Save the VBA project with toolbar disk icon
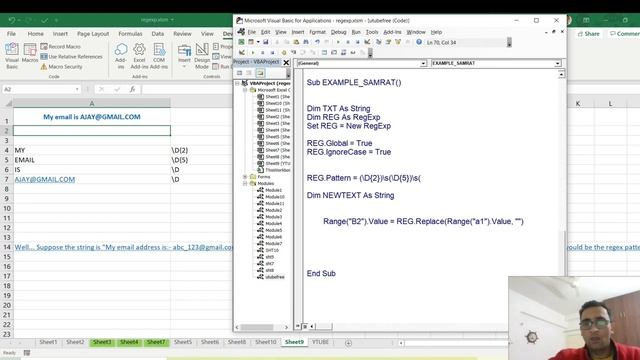The image size is (640, 360). pyautogui.click(x=266, y=42)
